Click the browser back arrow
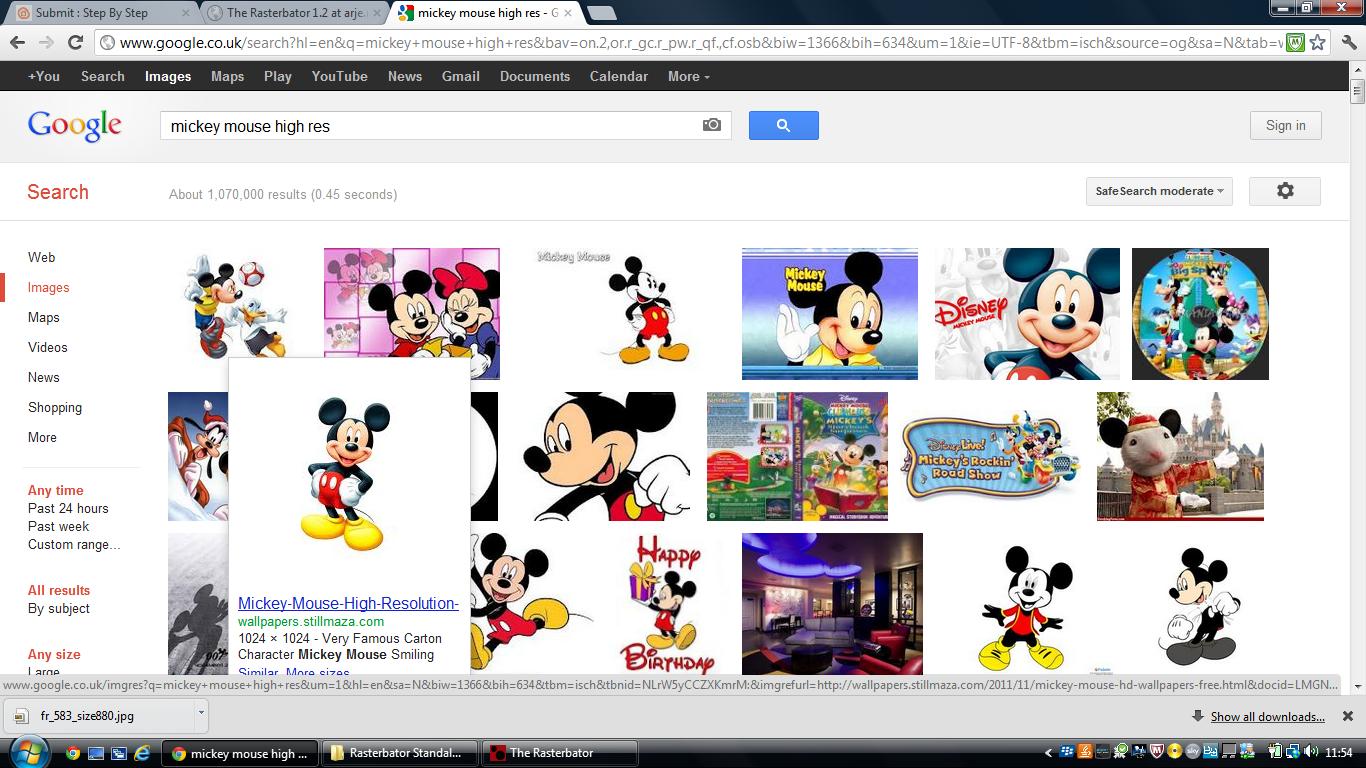Image resolution: width=1366 pixels, height=768 pixels. coord(17,42)
